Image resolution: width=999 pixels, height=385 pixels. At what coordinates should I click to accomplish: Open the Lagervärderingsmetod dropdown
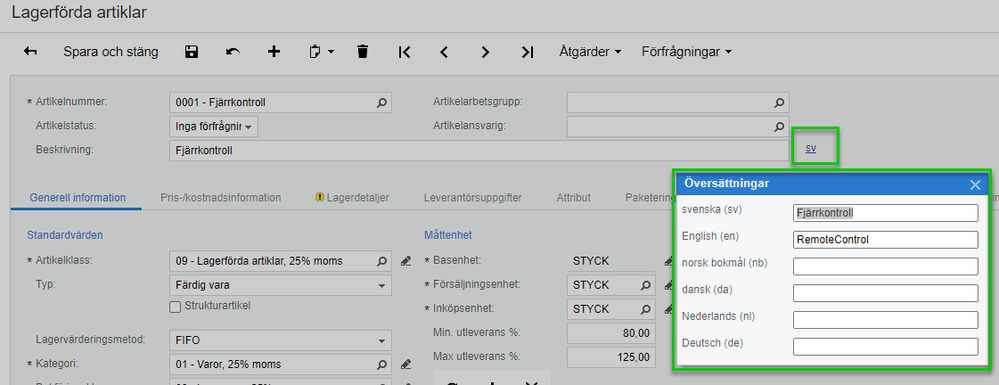(x=280, y=340)
